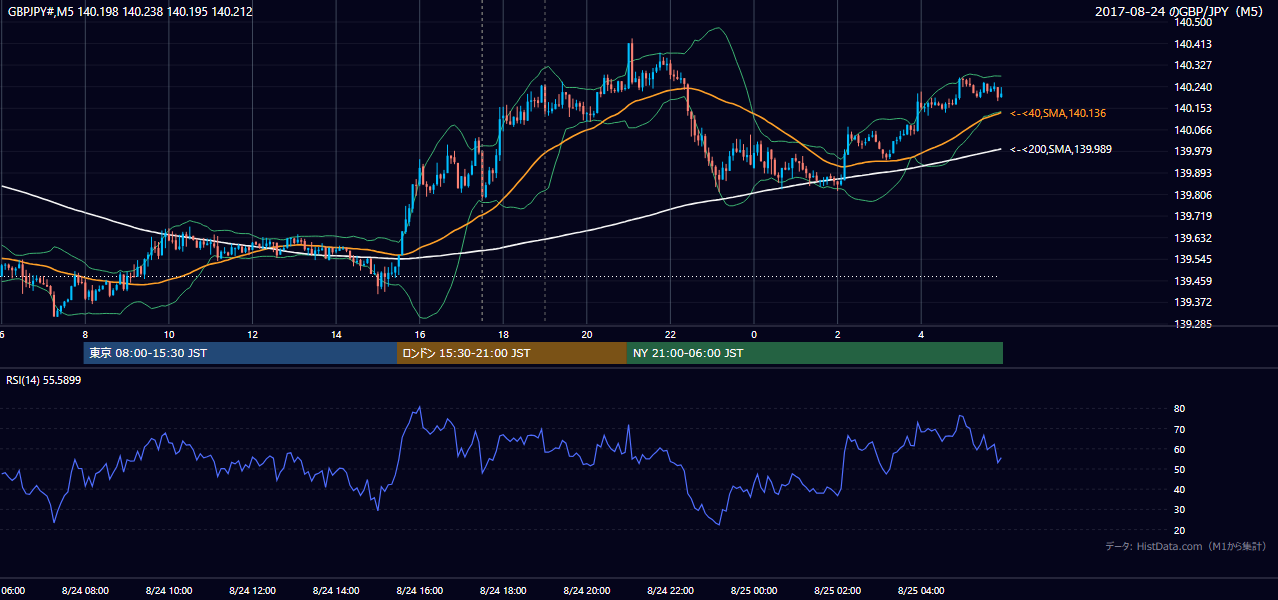Click the 8/25 02:00 time axis label
The image size is (1278, 600).
click(x=838, y=591)
